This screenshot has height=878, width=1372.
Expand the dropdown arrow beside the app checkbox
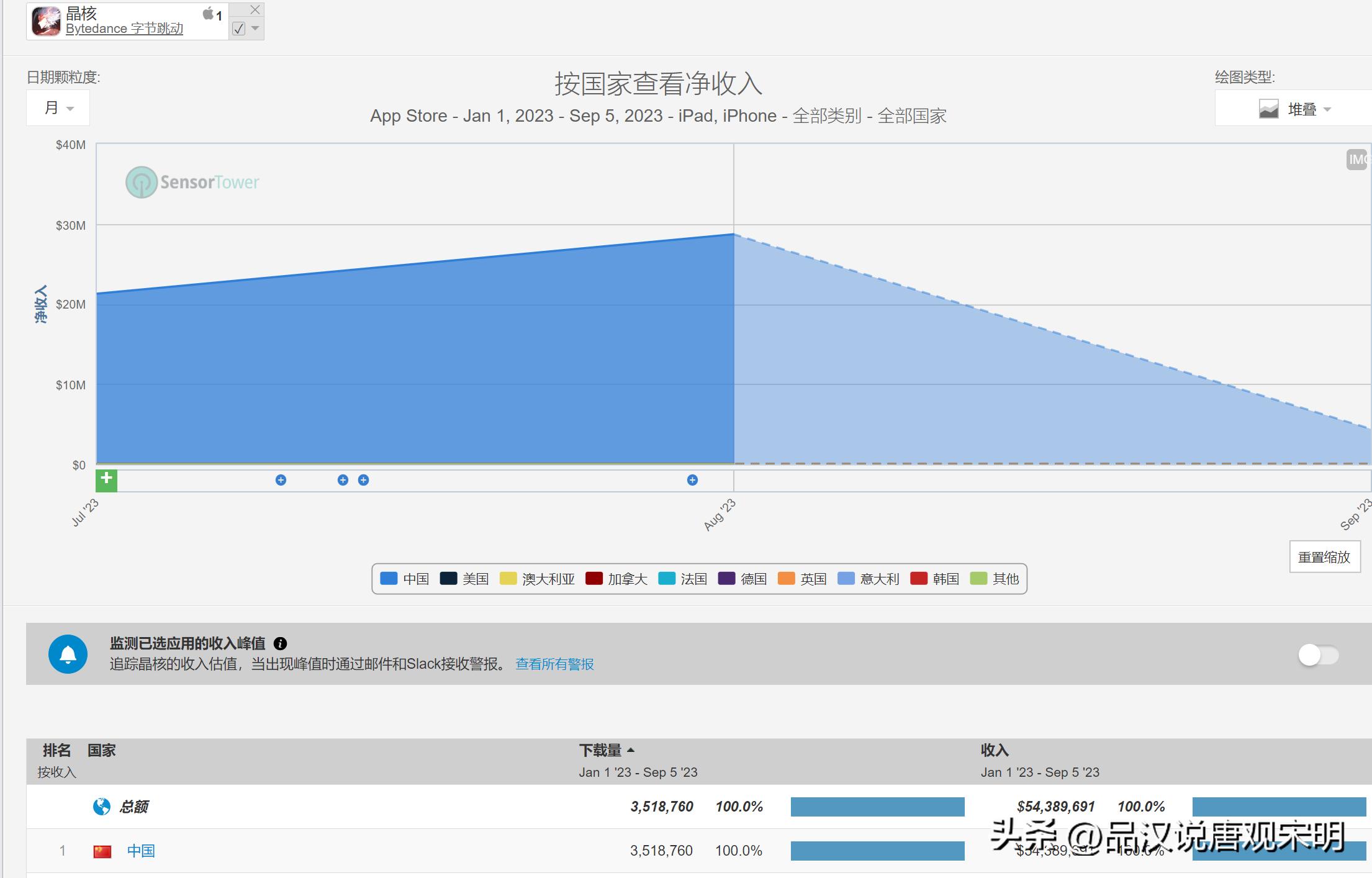(x=253, y=29)
